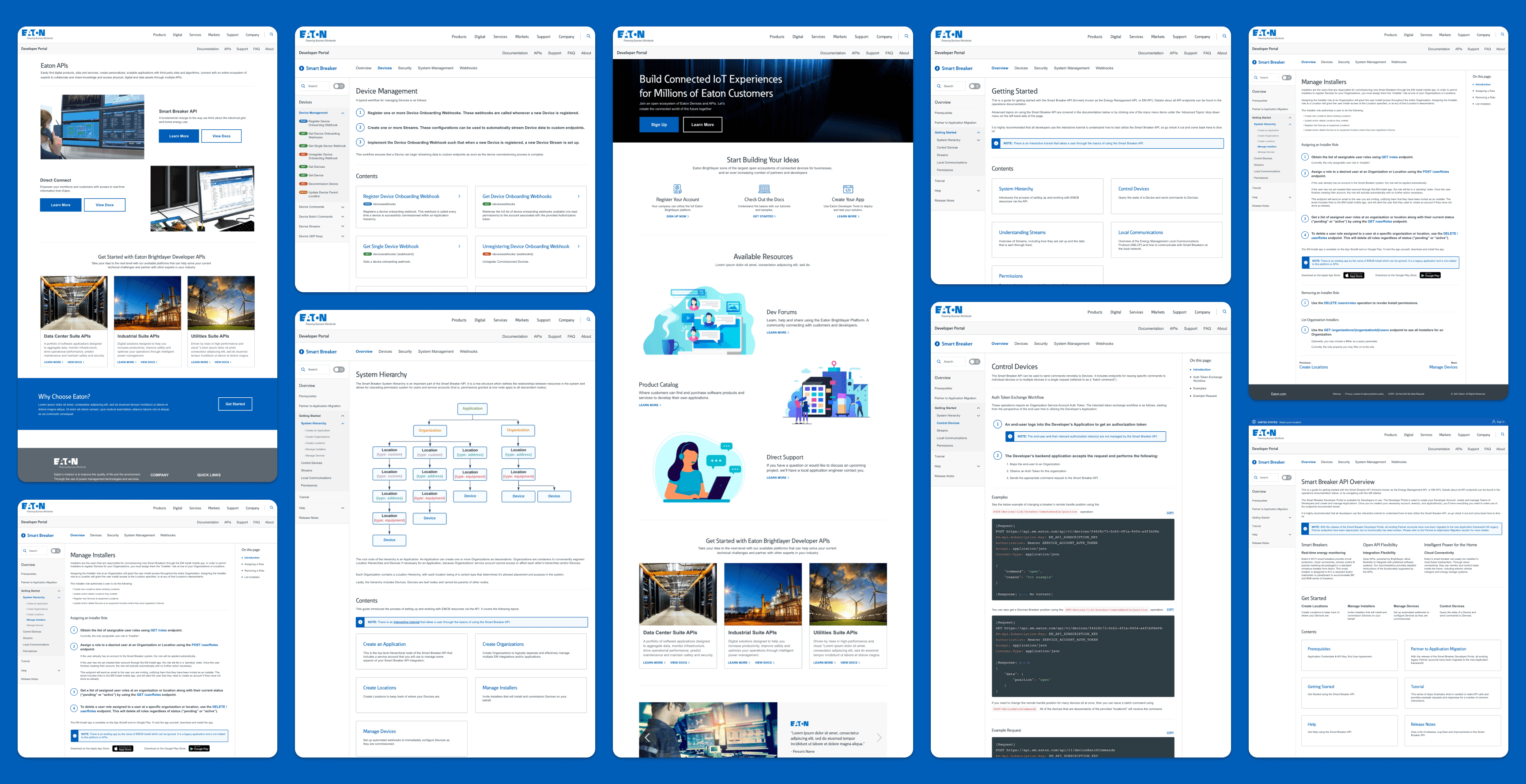Collapse the Device Management sidebar section
1526x784 pixels.
[342, 113]
